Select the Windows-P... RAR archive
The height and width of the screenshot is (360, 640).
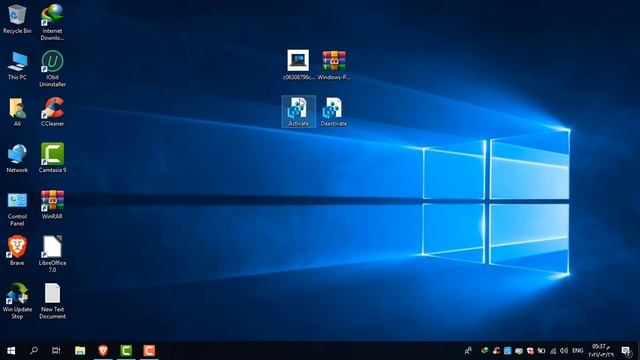coord(334,65)
